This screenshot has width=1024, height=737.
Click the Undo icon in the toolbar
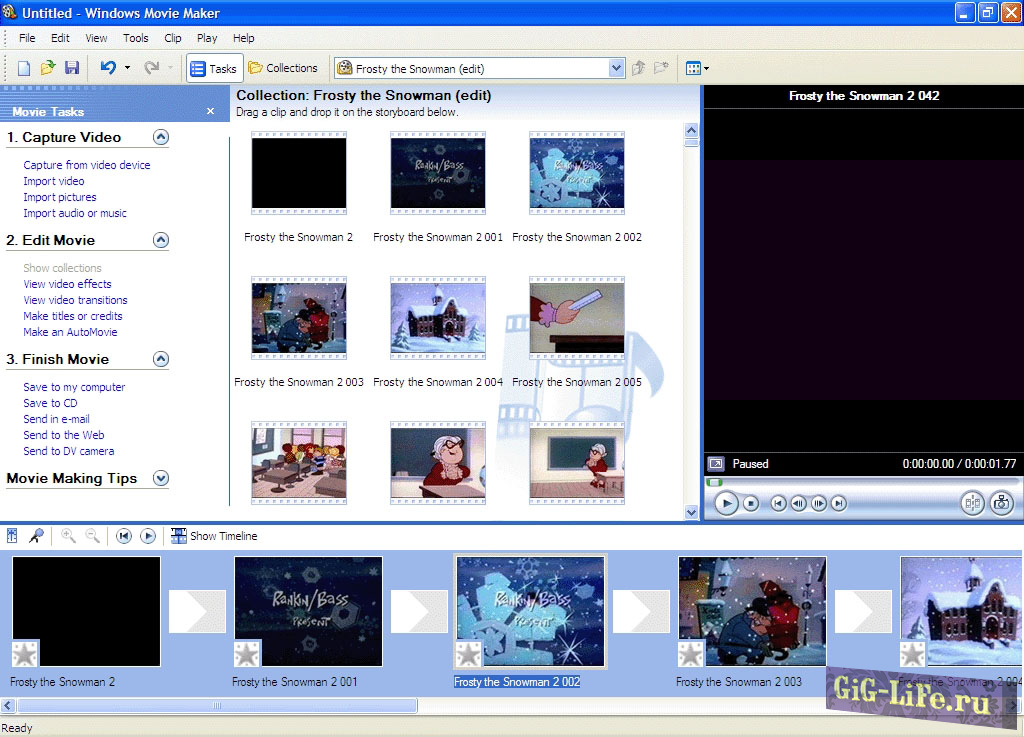(106, 67)
